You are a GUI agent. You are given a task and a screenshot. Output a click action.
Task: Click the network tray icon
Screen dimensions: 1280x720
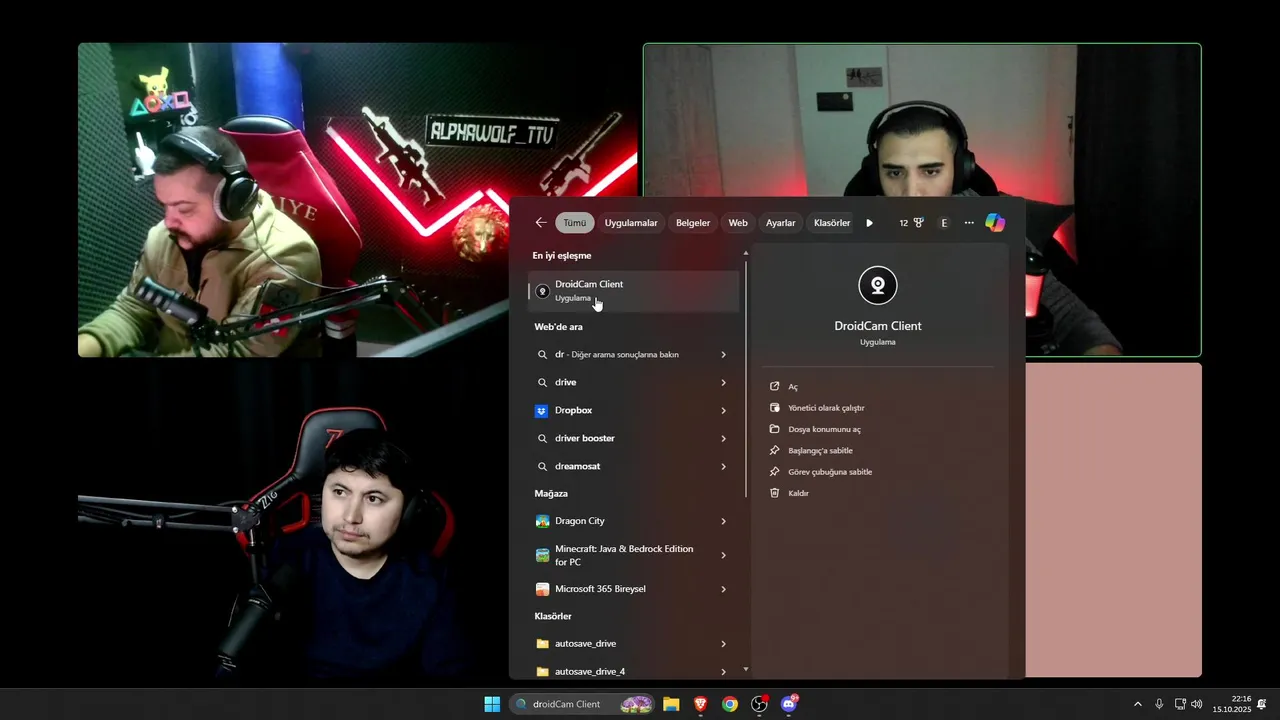[x=1180, y=704]
